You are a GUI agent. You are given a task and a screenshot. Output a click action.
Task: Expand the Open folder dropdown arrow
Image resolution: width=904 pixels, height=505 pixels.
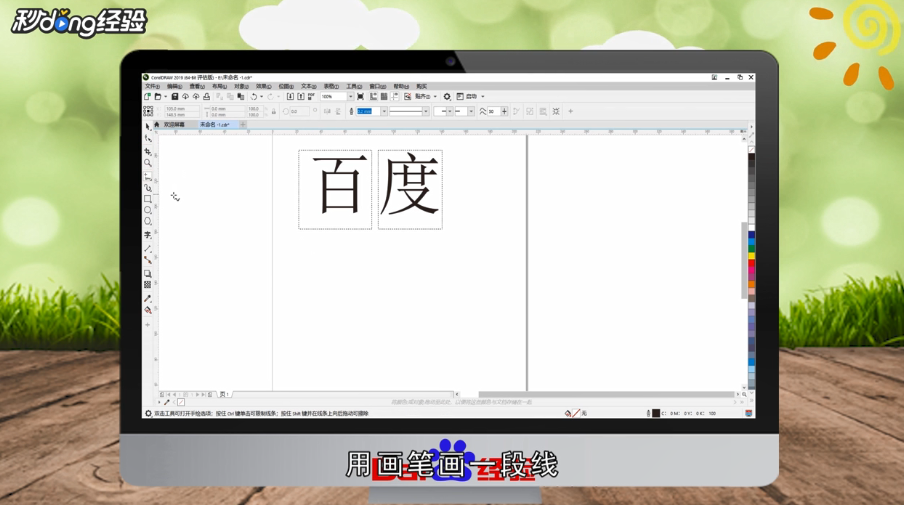pyautogui.click(x=165, y=96)
